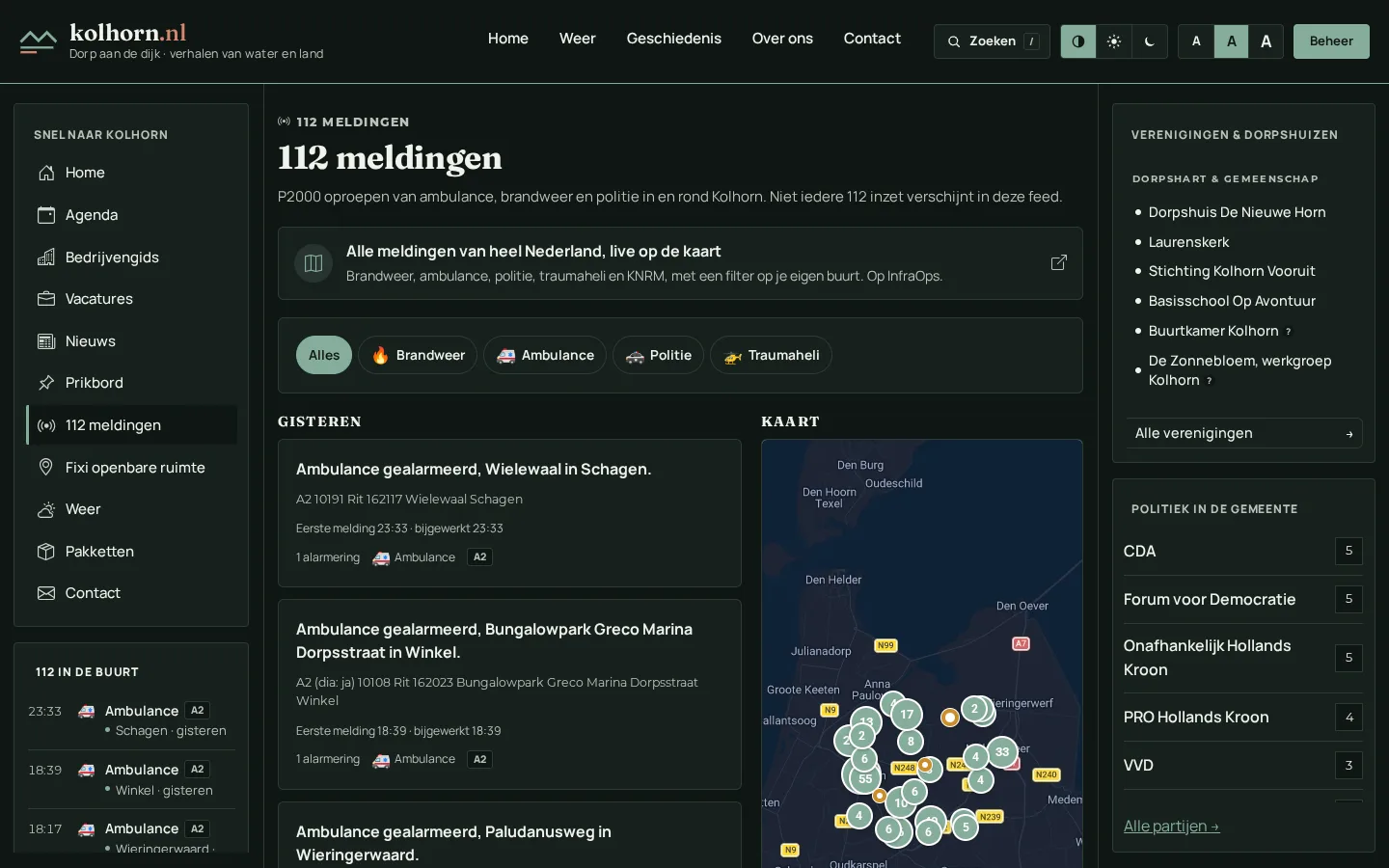Viewport: 1389px width, 868px height.
Task: Filter meldingen by Alles
Action: (324, 355)
